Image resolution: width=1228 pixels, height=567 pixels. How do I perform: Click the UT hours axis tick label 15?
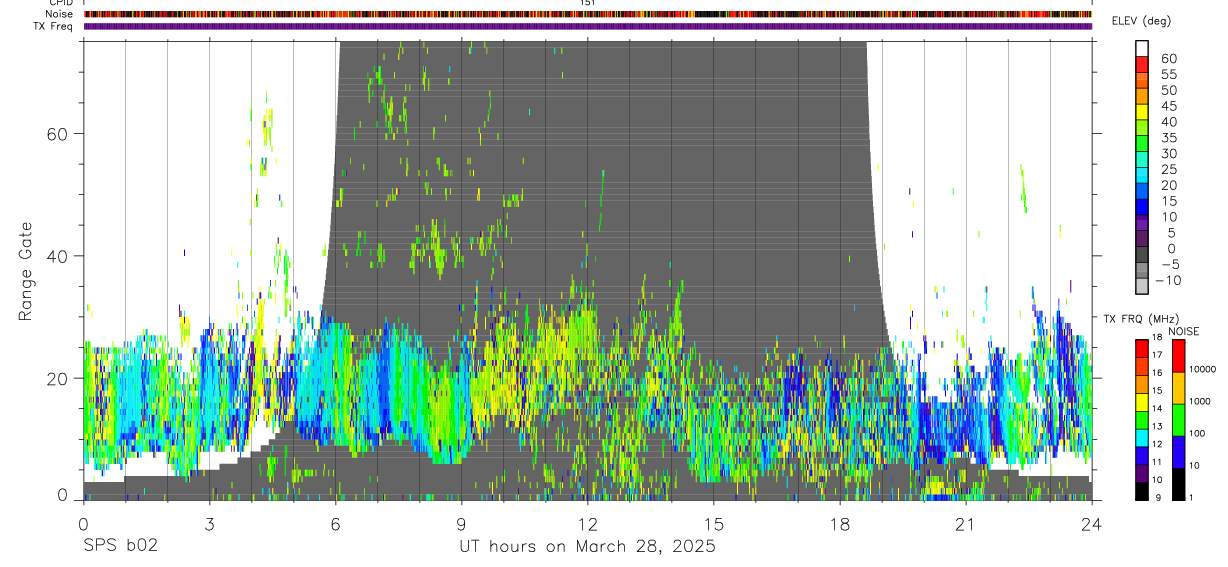point(713,523)
